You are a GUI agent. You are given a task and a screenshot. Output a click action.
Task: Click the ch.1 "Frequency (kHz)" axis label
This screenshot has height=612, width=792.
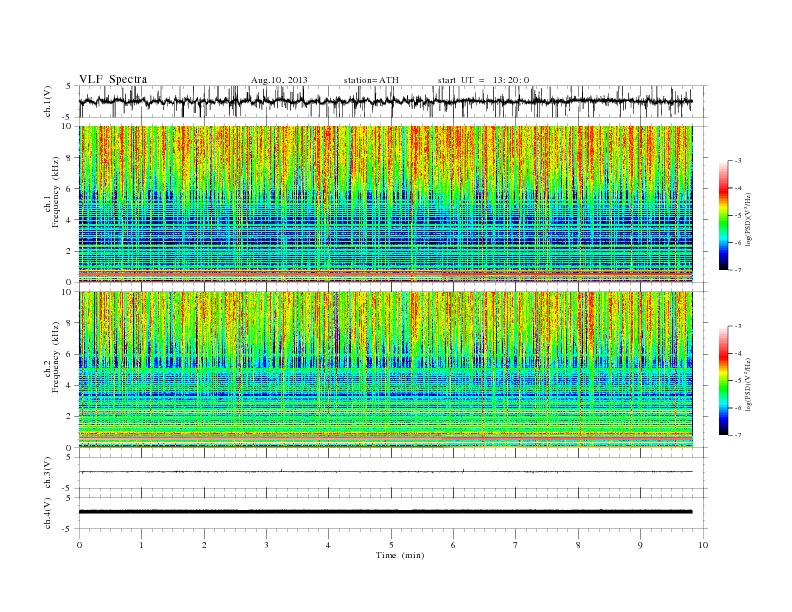tap(56, 192)
